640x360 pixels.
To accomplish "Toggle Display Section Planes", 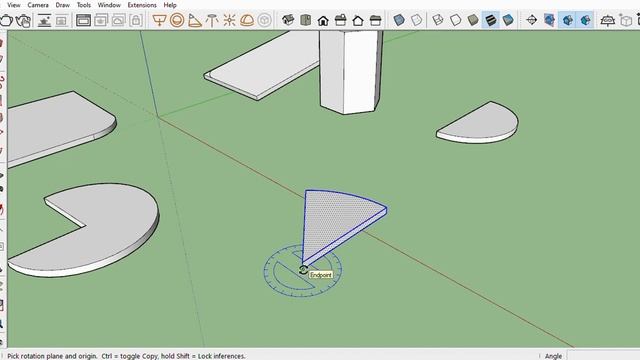I will [x=549, y=20].
